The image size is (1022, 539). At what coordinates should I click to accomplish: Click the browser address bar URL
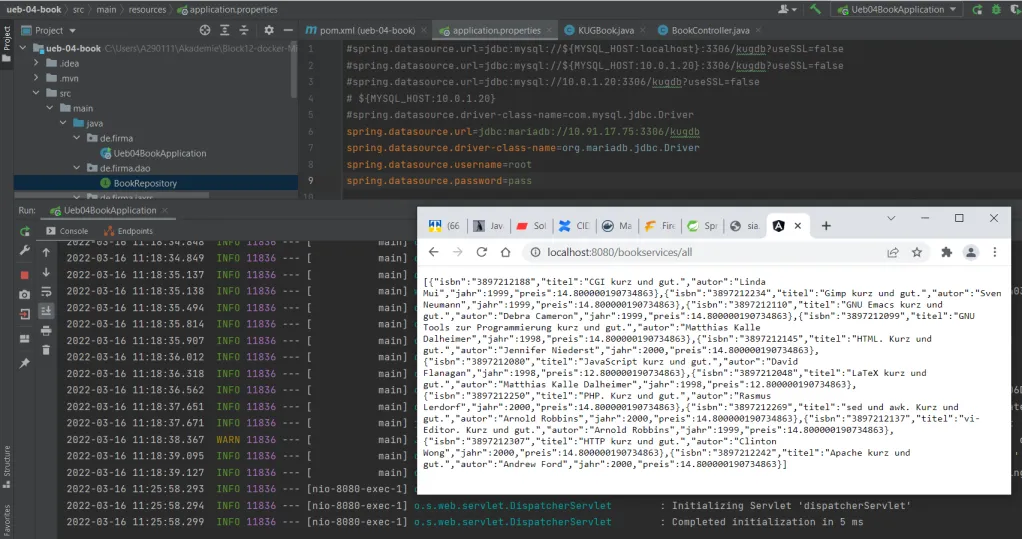(x=619, y=252)
